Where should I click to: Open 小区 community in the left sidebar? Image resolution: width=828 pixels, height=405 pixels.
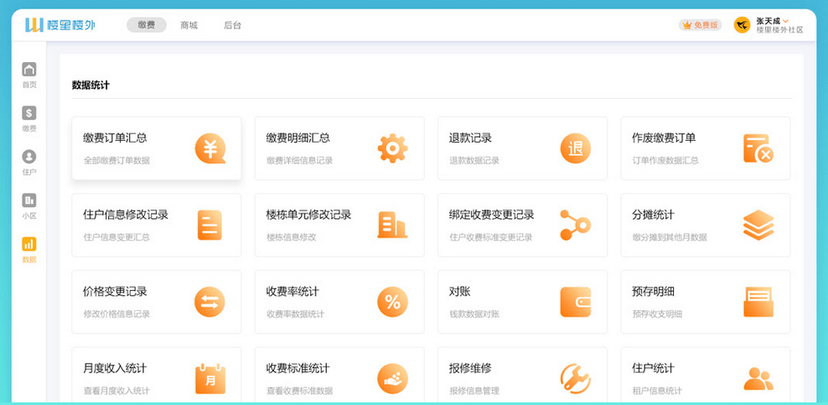pos(29,206)
